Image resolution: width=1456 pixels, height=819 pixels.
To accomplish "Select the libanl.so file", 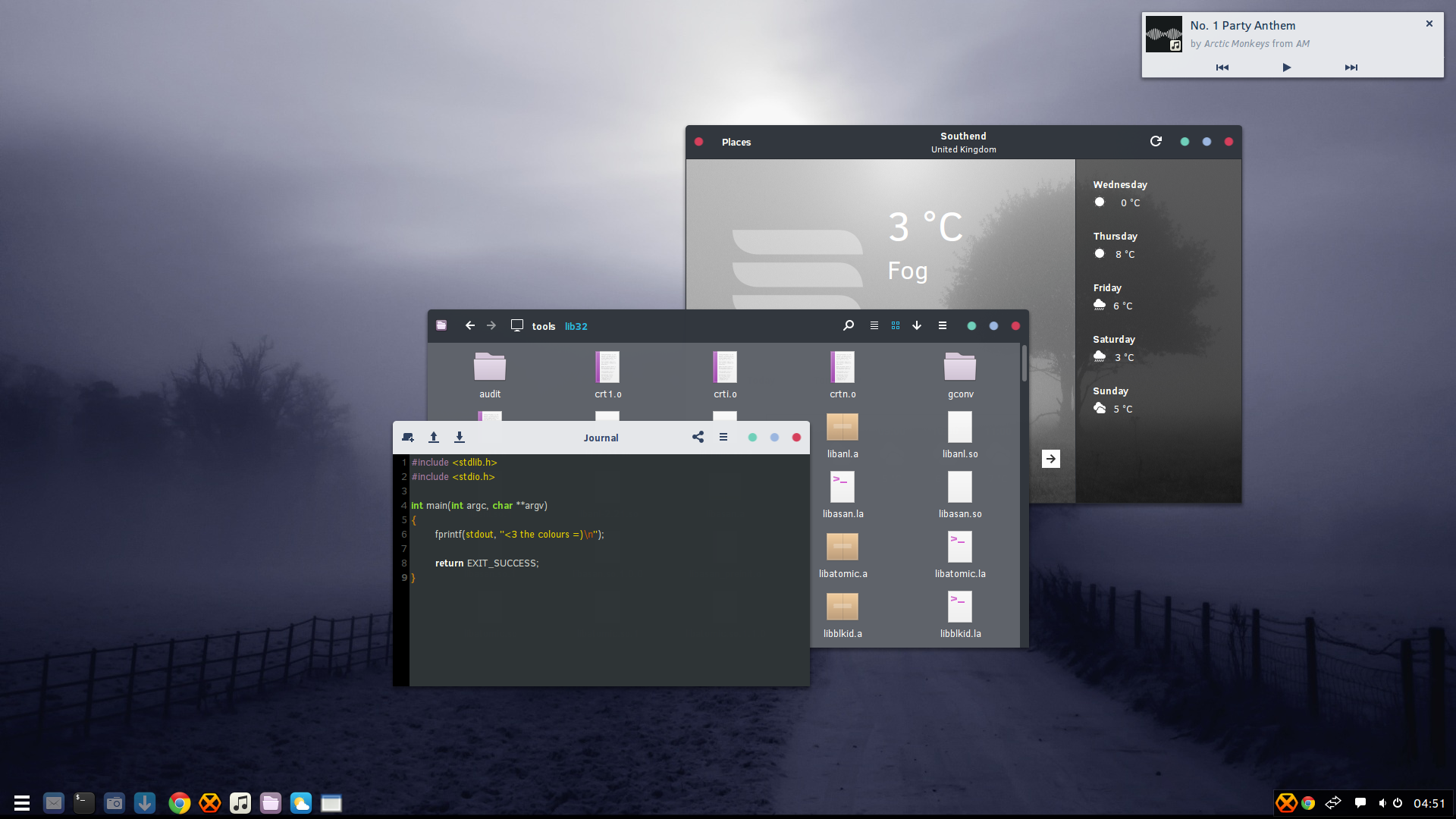I will 960,435.
